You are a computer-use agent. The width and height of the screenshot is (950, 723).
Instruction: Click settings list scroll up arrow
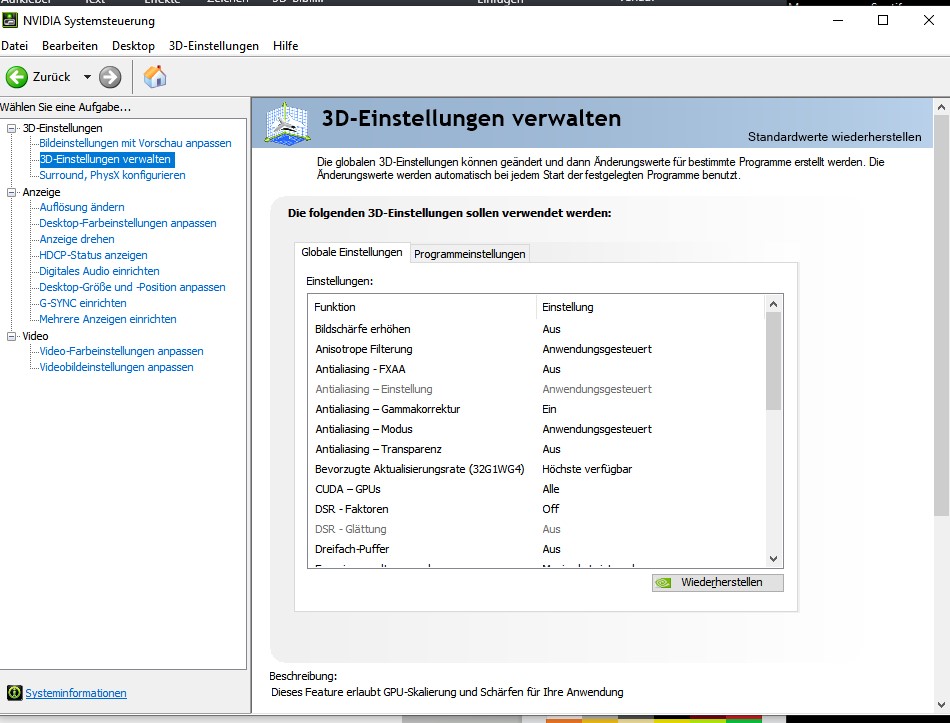click(x=773, y=304)
